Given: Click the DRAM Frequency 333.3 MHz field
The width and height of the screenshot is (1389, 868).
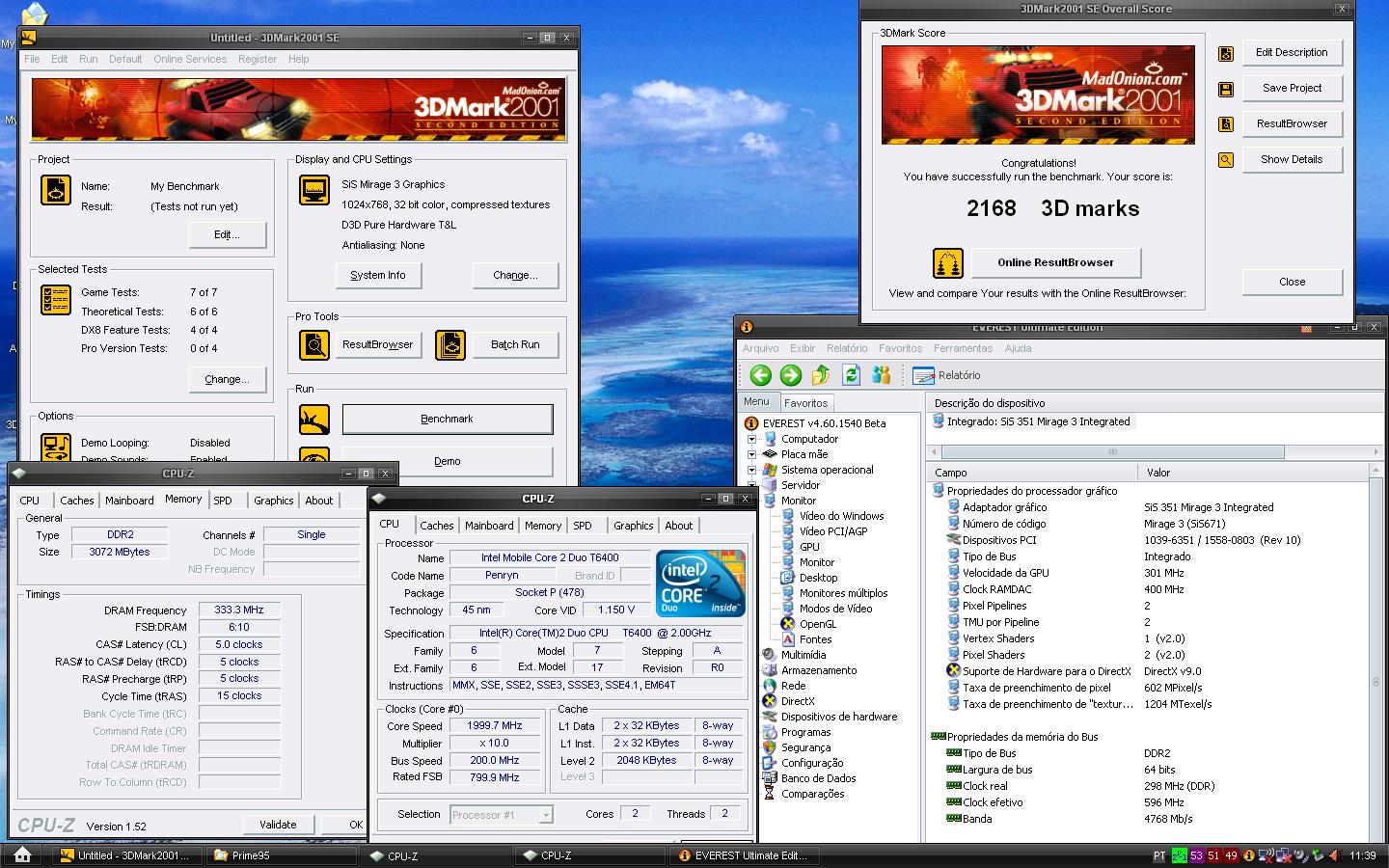Looking at the screenshot, I should (239, 610).
